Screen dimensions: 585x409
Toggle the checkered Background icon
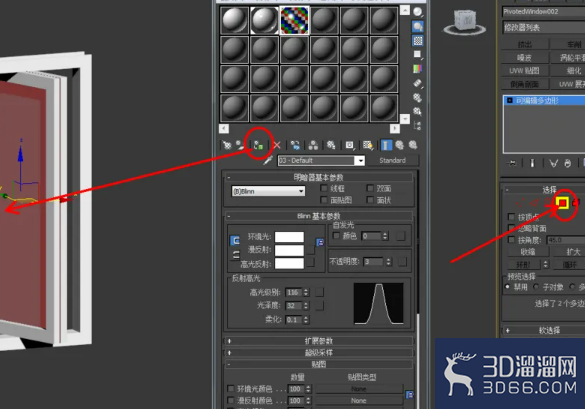click(417, 40)
